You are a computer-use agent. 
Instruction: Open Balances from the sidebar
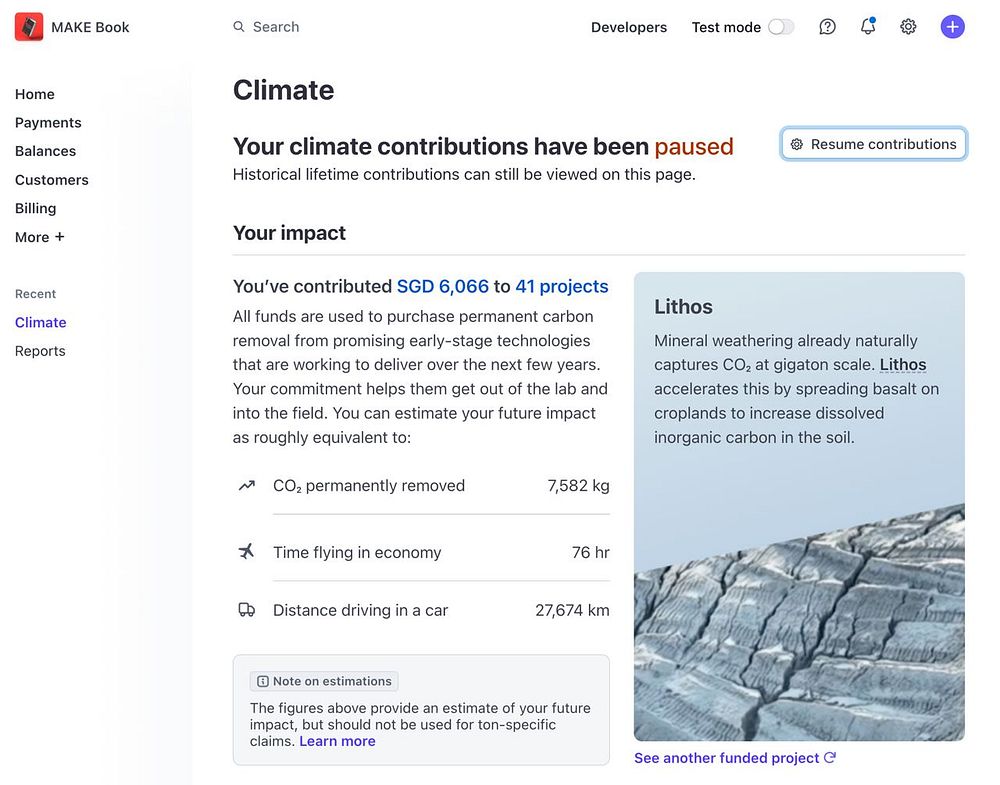(x=45, y=151)
